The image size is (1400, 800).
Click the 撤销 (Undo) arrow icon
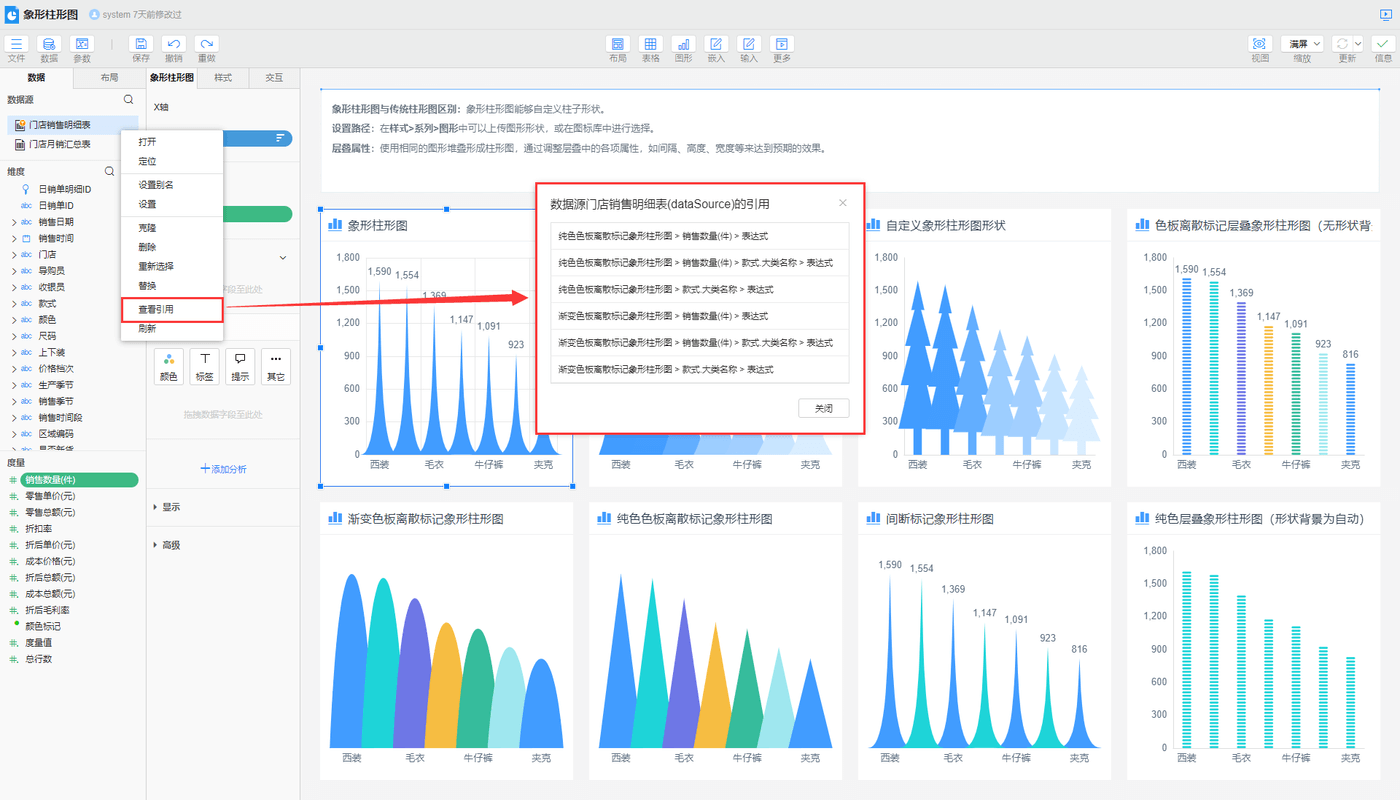click(x=173, y=45)
